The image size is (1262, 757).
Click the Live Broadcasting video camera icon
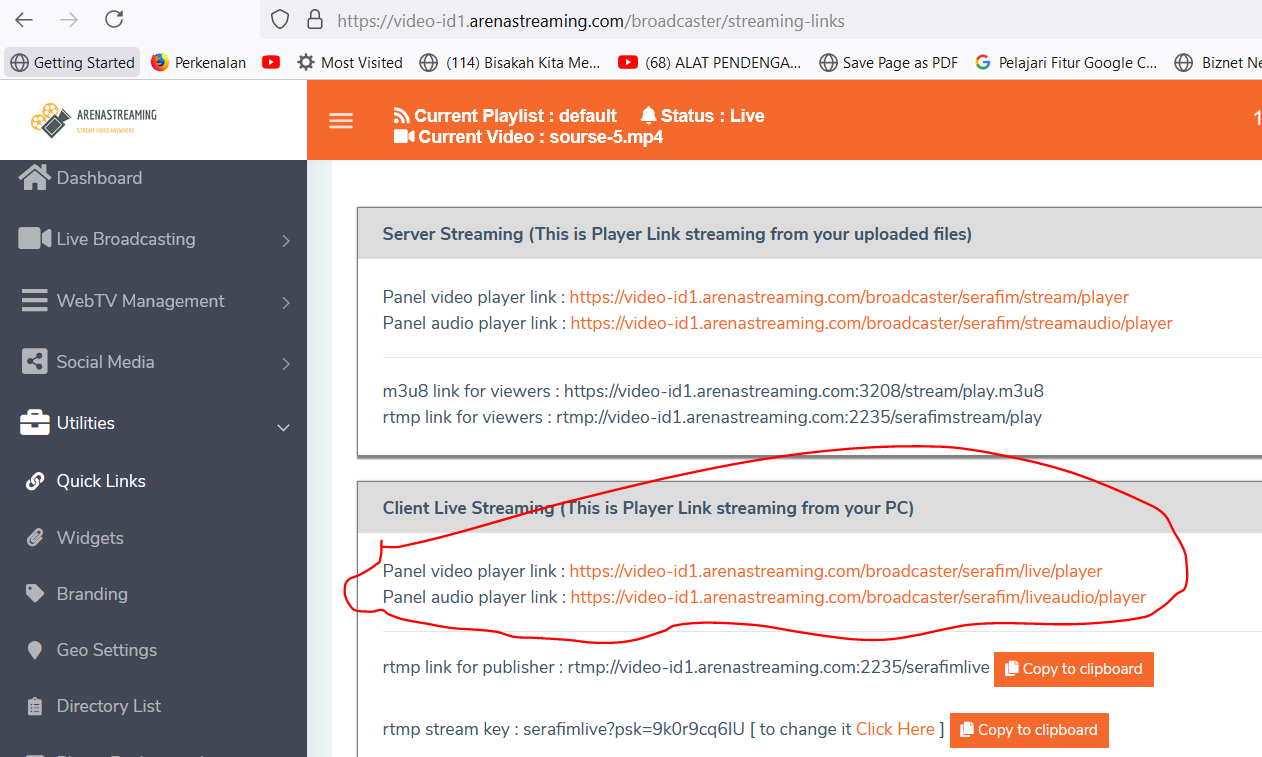point(35,239)
